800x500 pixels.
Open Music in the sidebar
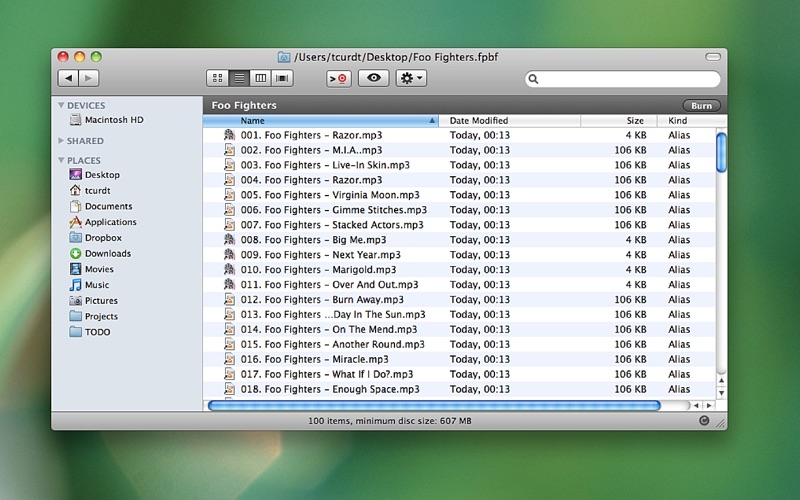[x=89, y=285]
